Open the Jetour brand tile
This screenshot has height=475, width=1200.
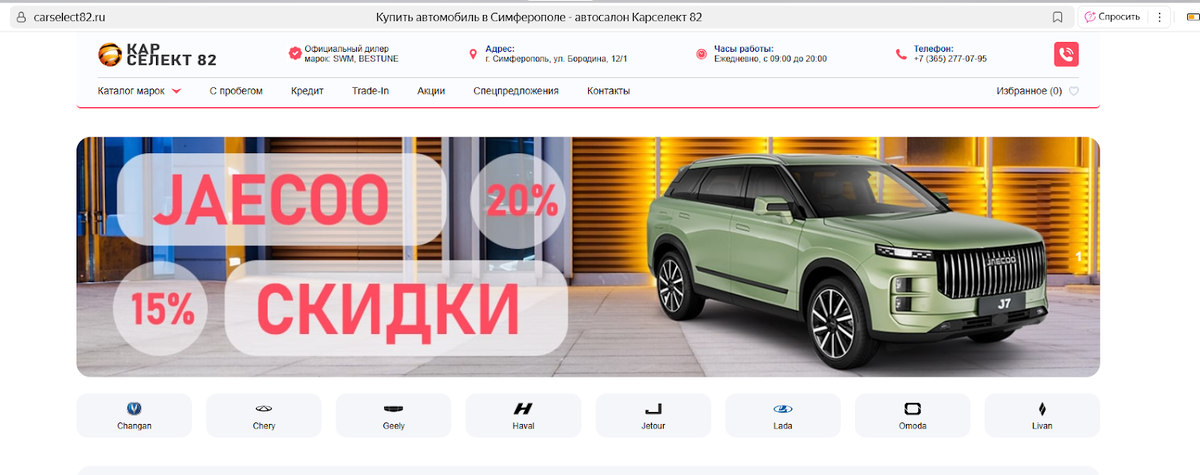[653, 416]
